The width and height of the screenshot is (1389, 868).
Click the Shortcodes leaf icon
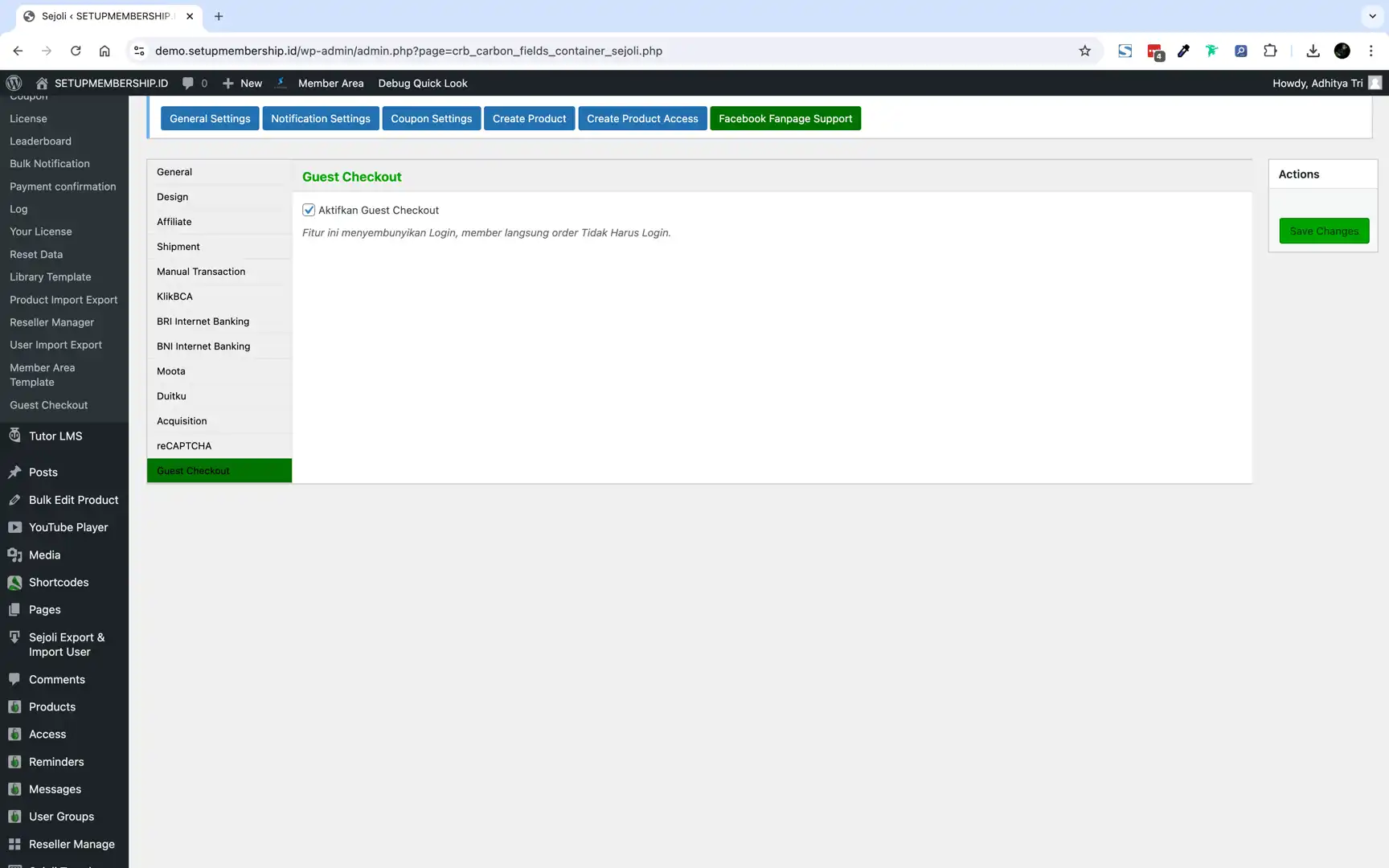(x=15, y=582)
